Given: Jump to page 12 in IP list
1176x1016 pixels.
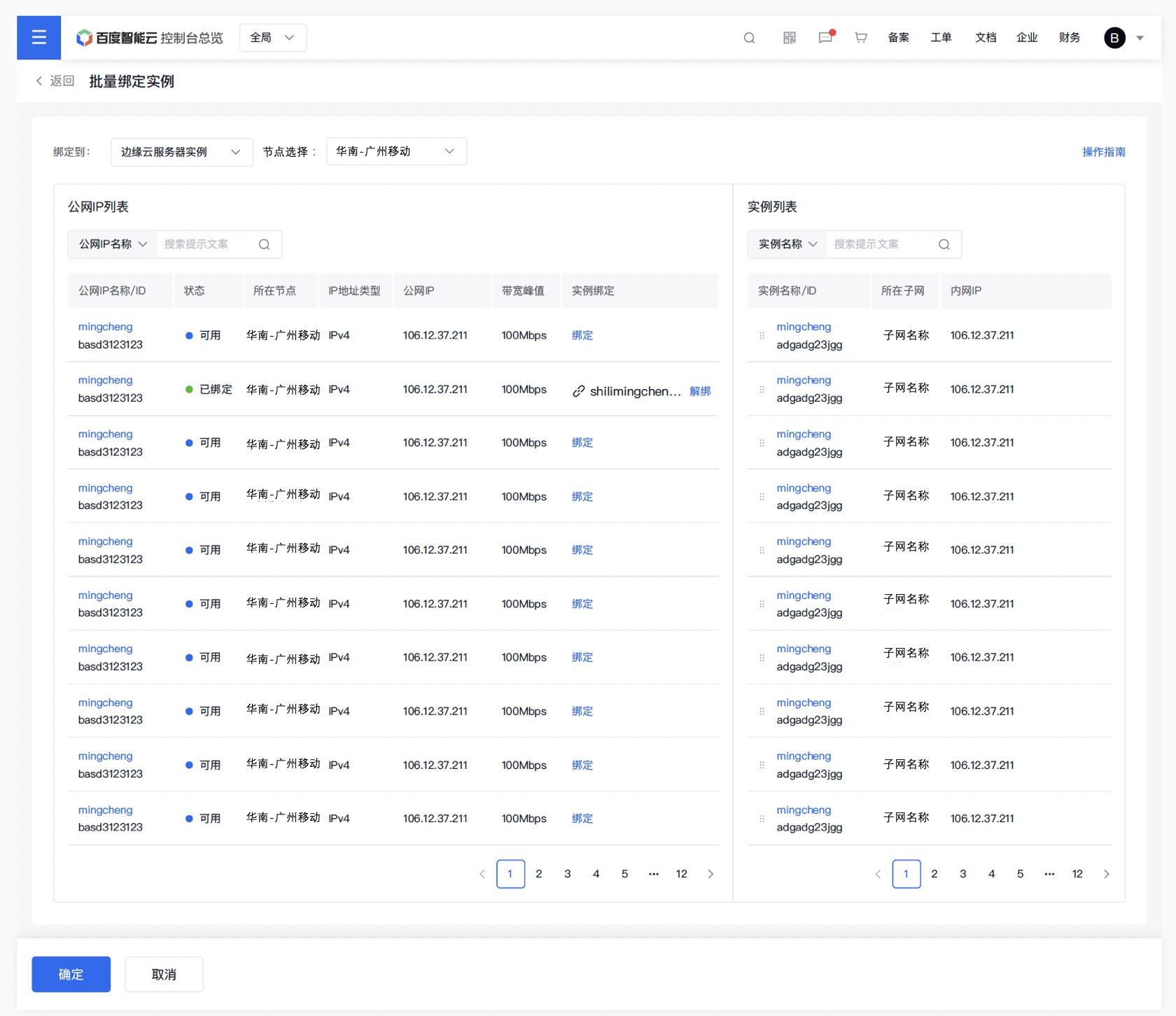Looking at the screenshot, I should (x=682, y=874).
